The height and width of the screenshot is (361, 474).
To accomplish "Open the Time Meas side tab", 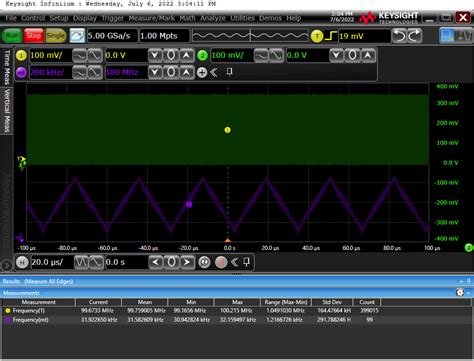I will (x=7, y=67).
